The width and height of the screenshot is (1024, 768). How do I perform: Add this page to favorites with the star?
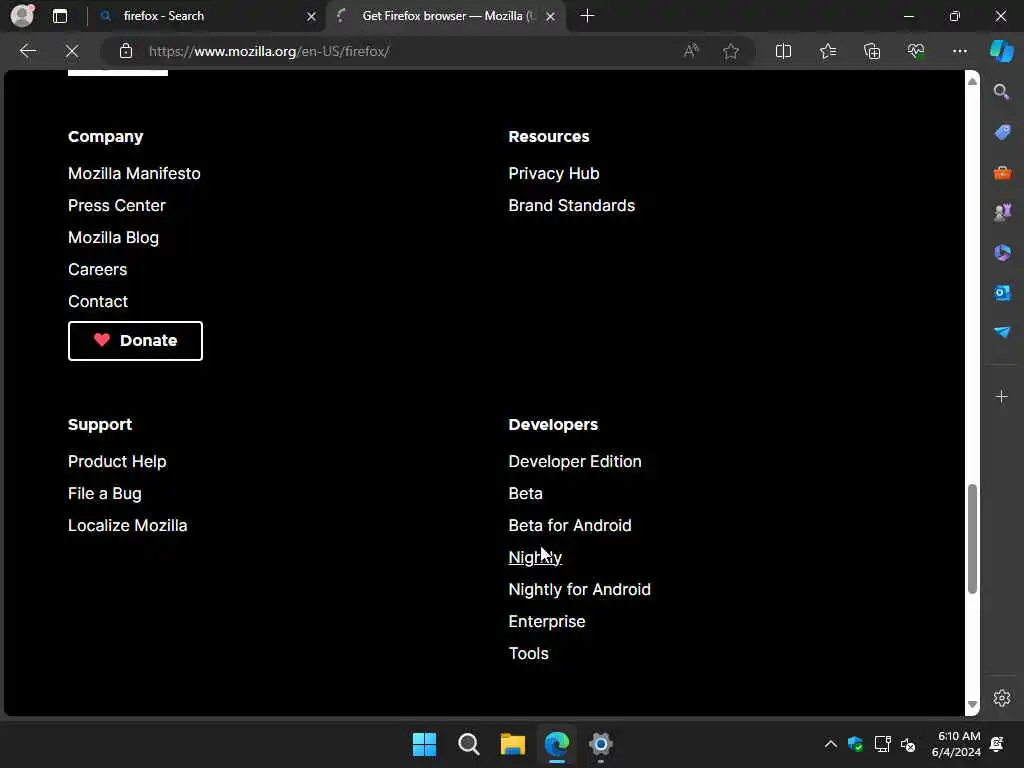coord(731,51)
